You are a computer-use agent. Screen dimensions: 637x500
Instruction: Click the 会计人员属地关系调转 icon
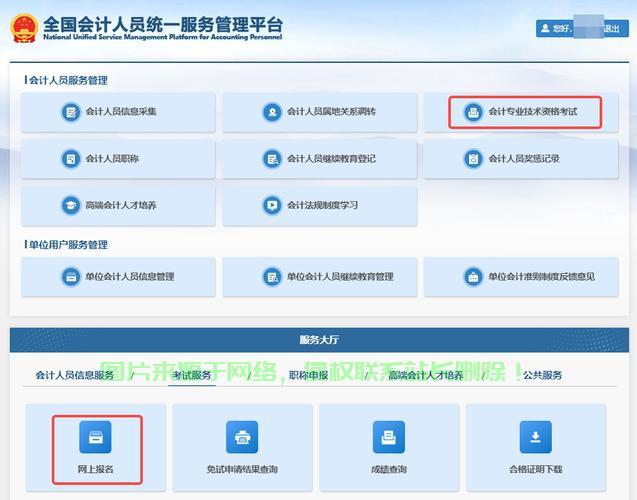pos(272,112)
